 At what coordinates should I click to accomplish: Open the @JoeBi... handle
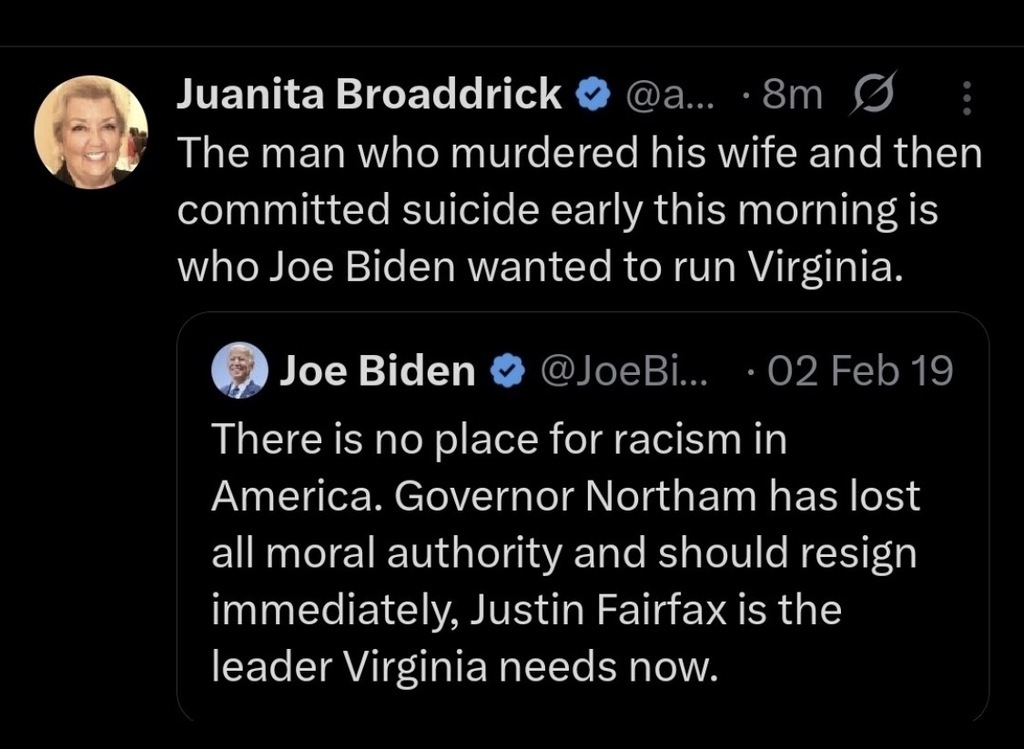click(x=623, y=370)
